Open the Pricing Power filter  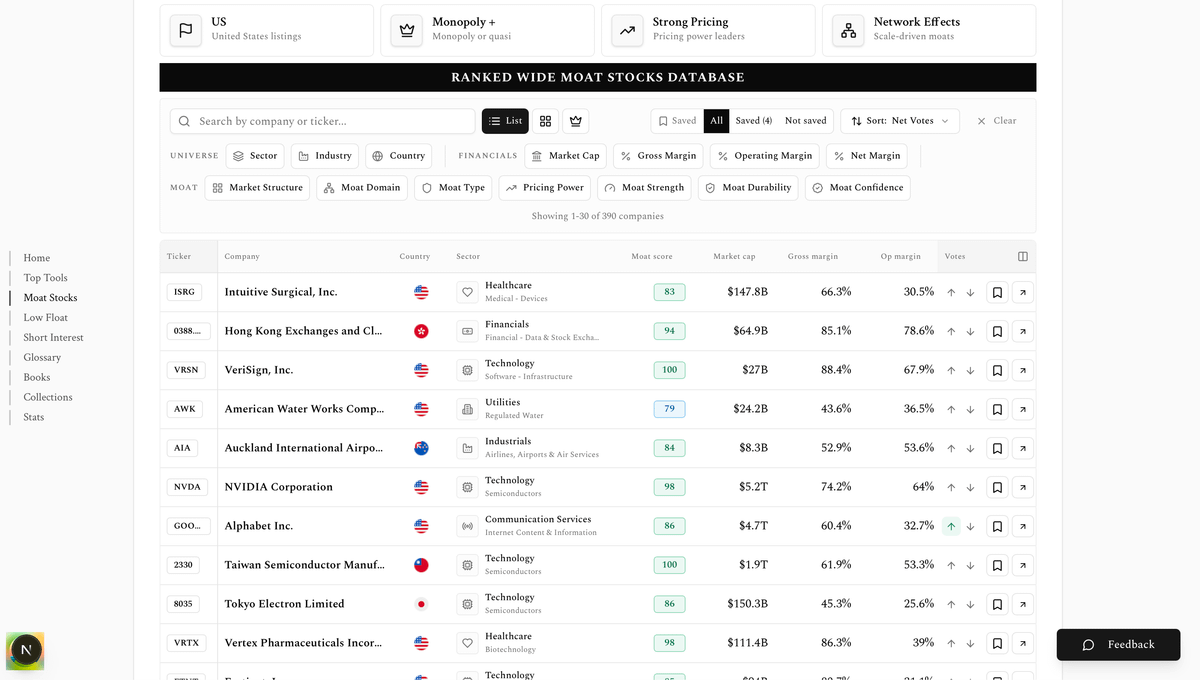545,188
